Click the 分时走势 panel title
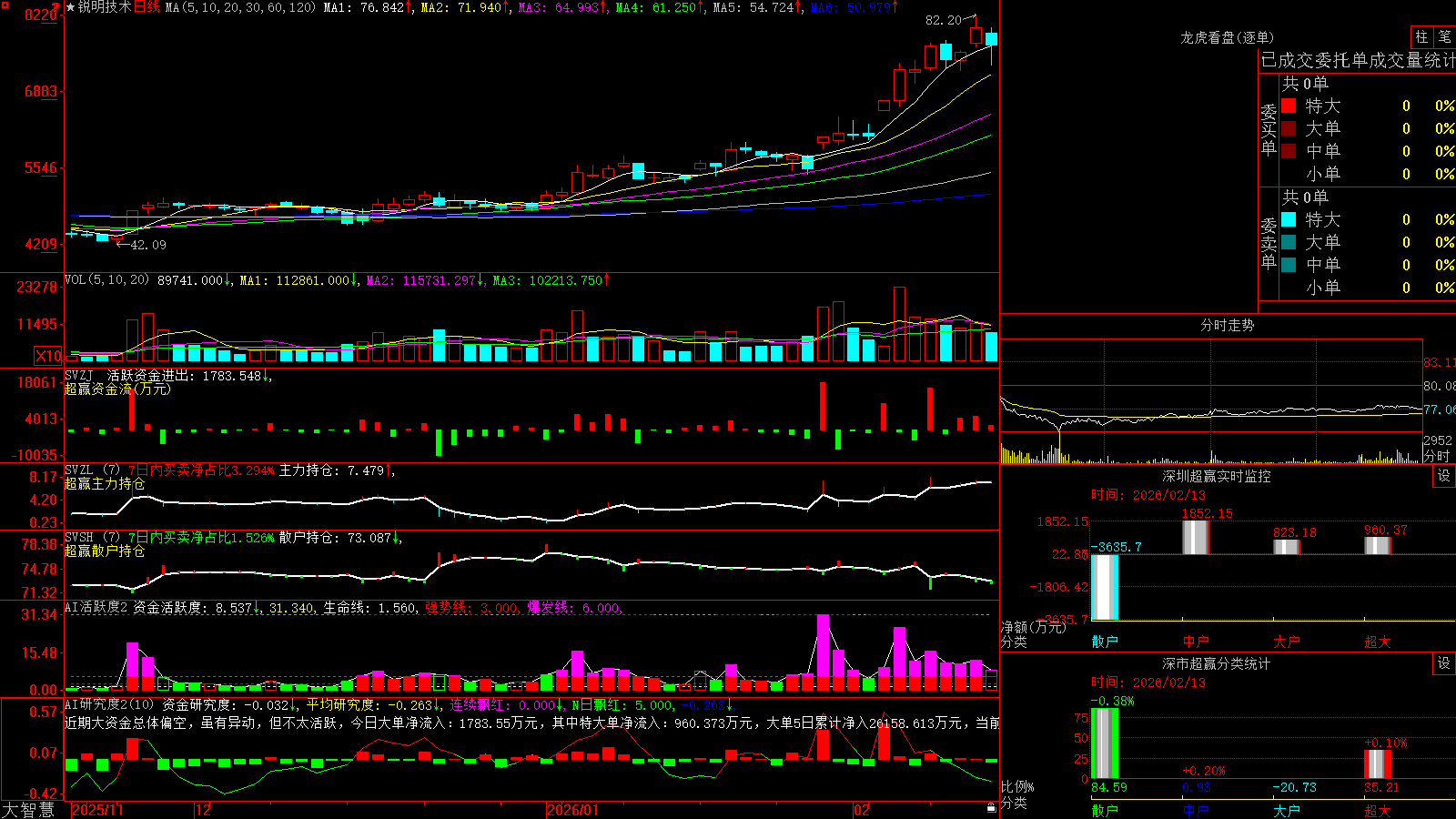The image size is (1456, 819). coord(1228,325)
